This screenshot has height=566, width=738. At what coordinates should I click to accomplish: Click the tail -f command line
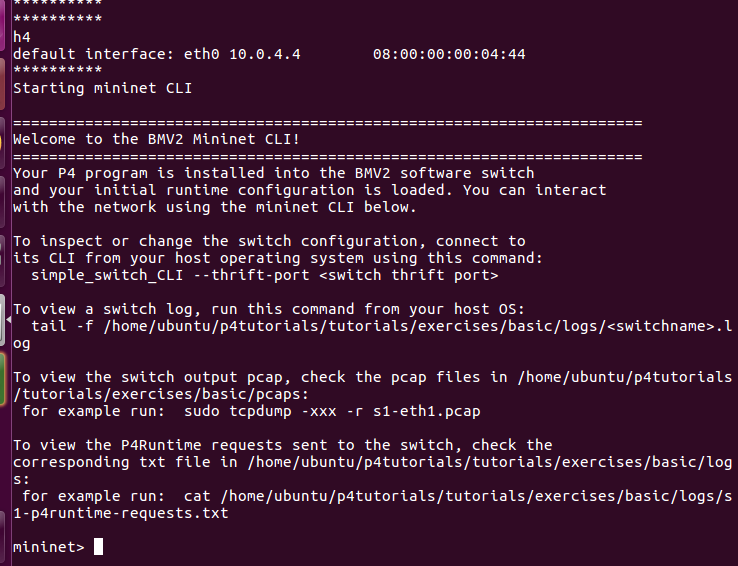tap(373, 335)
